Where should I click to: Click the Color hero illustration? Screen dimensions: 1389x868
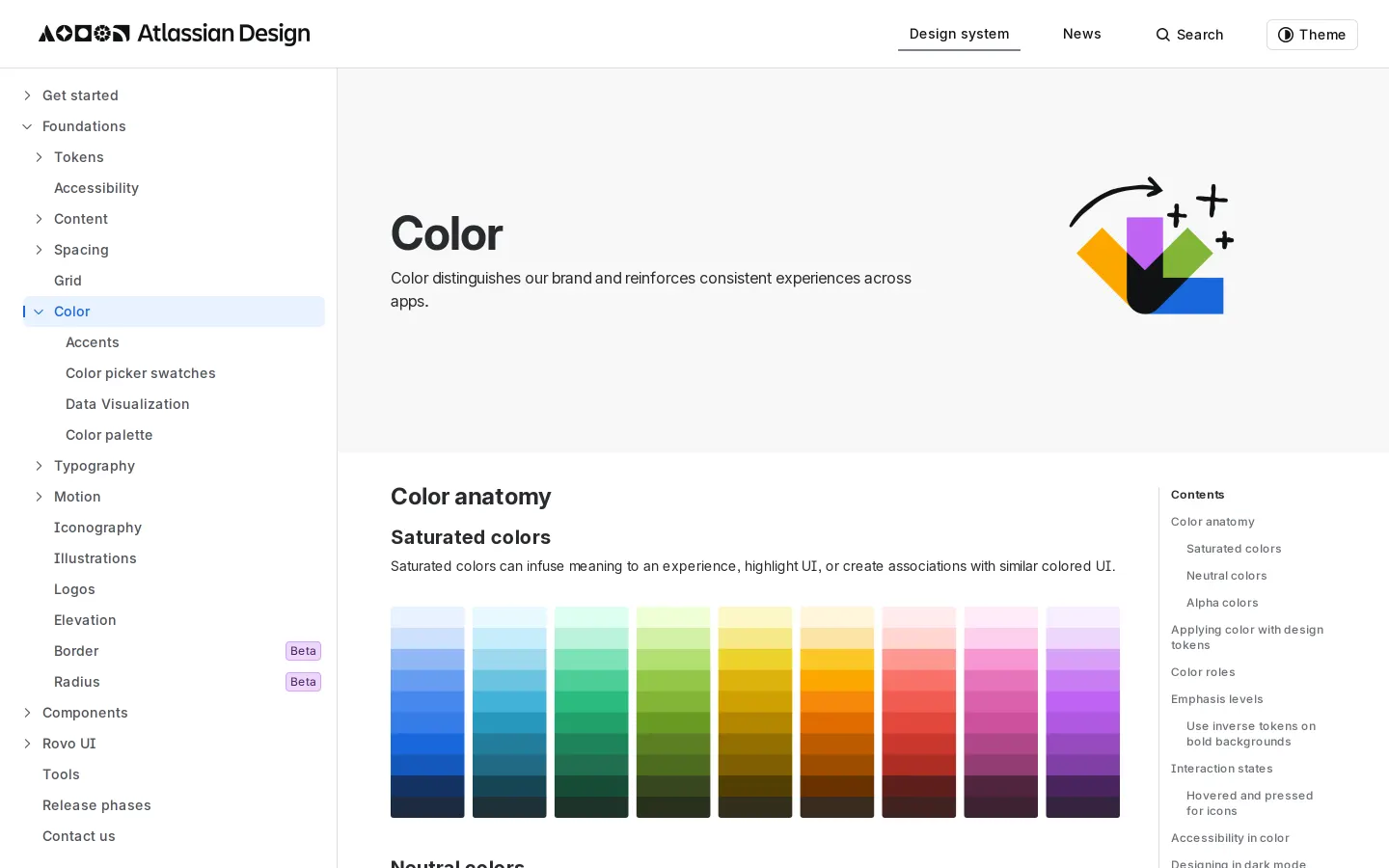click(1152, 246)
